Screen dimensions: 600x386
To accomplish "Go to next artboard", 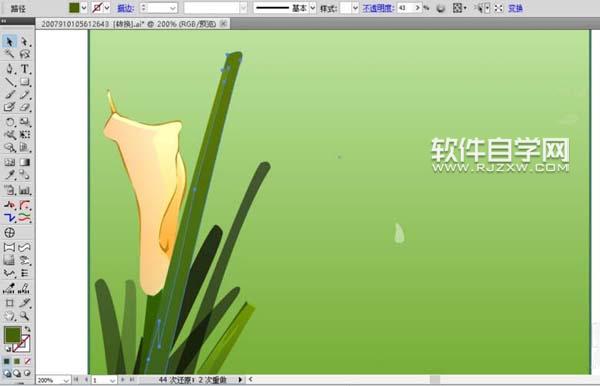I will (123, 379).
